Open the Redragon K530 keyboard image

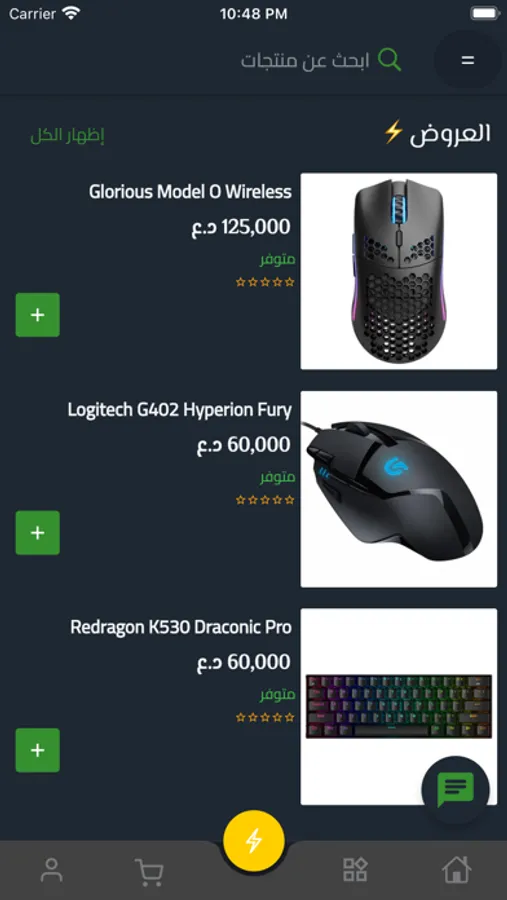tap(399, 707)
